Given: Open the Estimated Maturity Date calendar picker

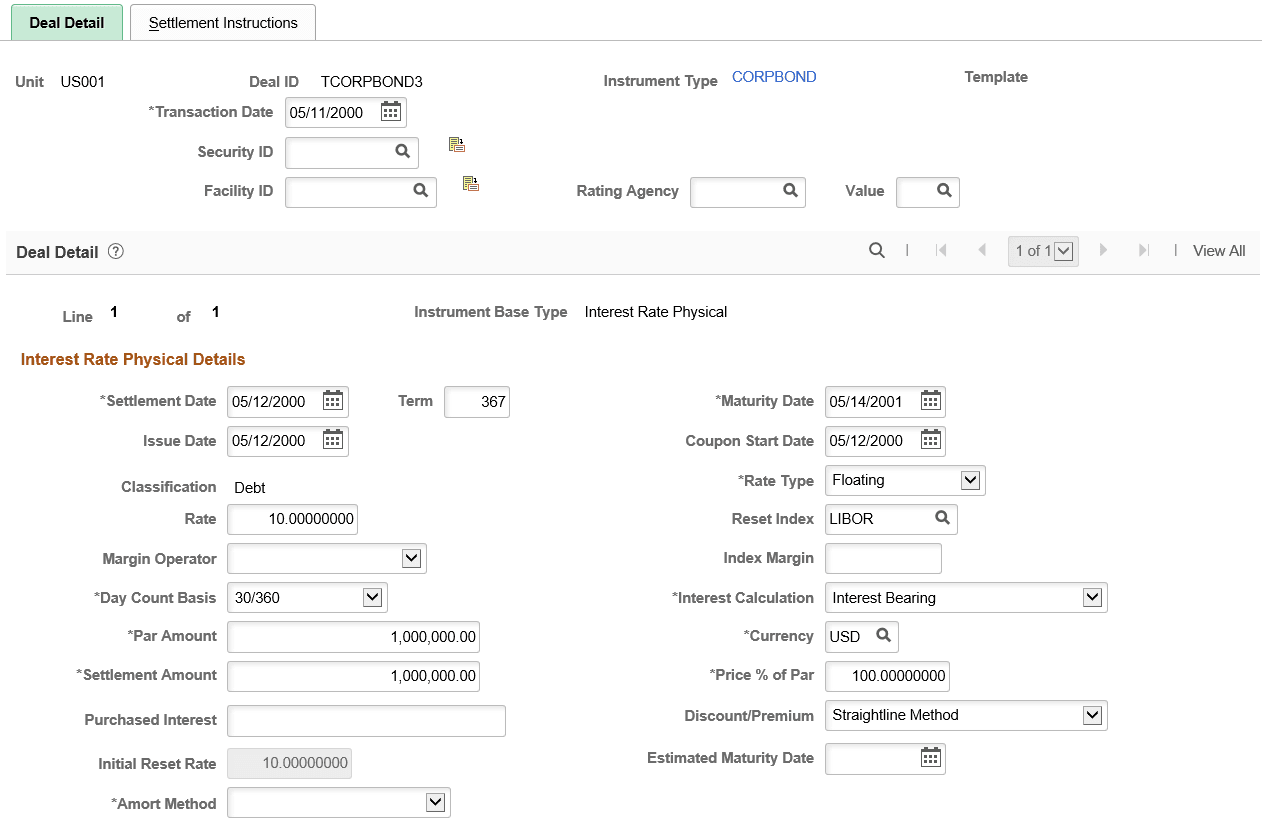Looking at the screenshot, I should (930, 758).
